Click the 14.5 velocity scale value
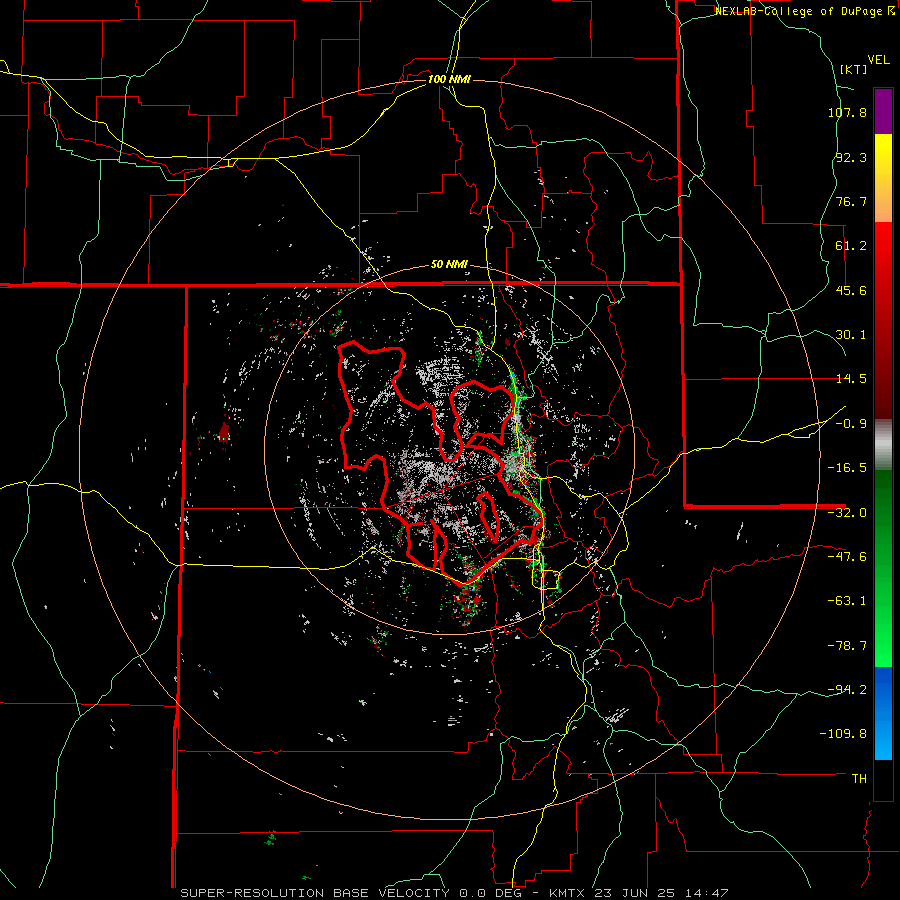The height and width of the screenshot is (900, 900). click(x=851, y=379)
